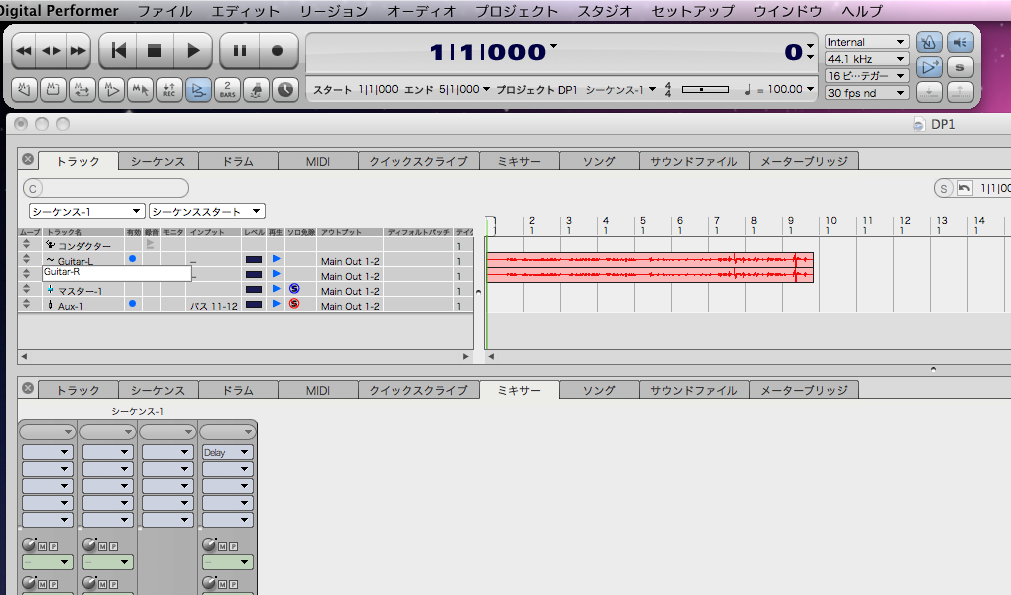Open the Internal clock source dropdown
1011x595 pixels.
[867, 42]
